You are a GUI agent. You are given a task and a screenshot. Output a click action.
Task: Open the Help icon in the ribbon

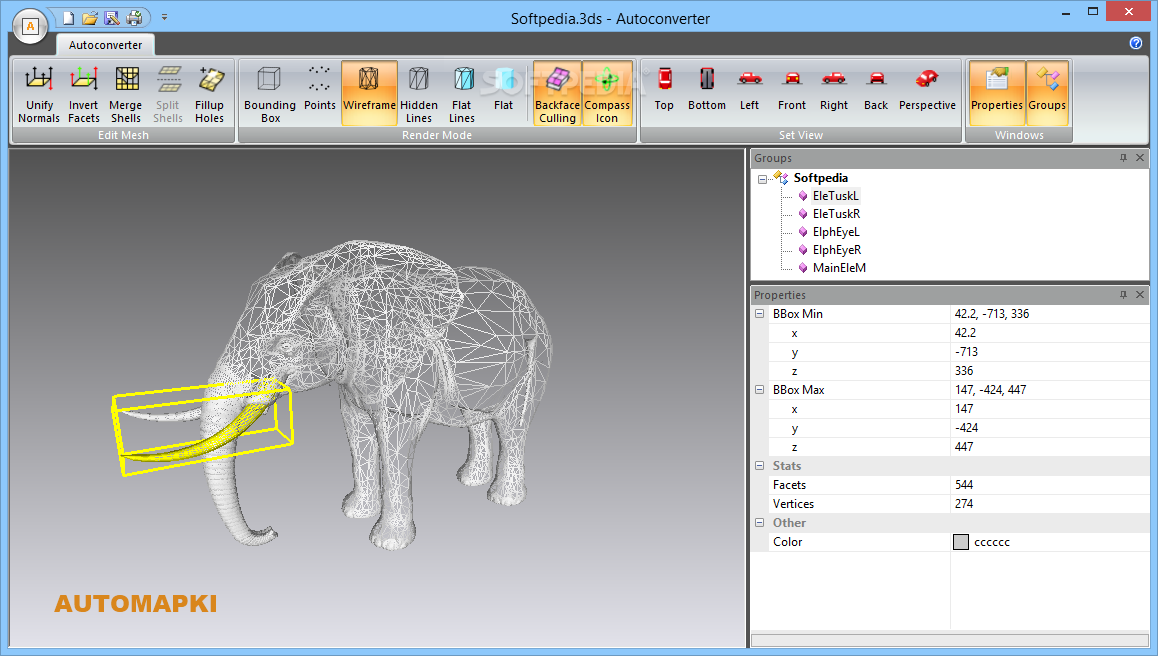pos(1136,43)
